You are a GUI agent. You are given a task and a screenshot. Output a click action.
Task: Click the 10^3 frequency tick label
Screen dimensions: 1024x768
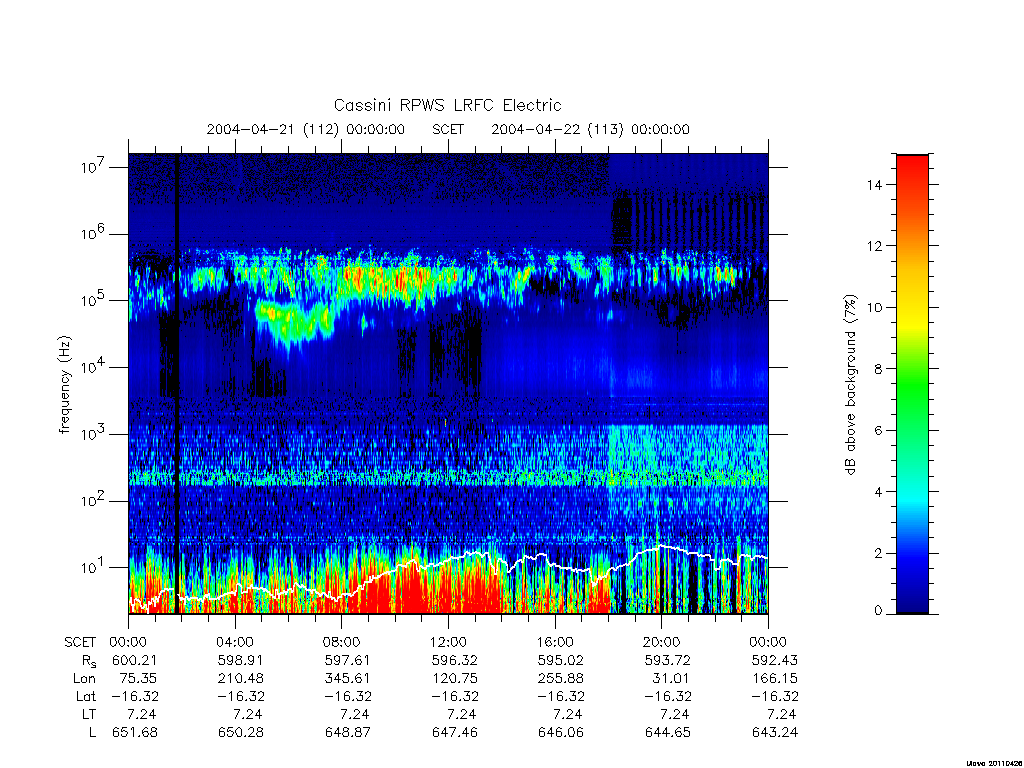click(x=94, y=434)
